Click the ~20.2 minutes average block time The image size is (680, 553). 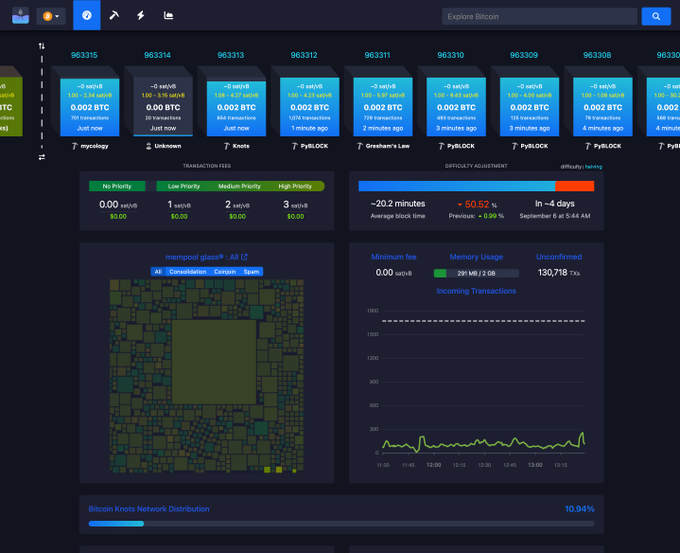click(x=398, y=204)
